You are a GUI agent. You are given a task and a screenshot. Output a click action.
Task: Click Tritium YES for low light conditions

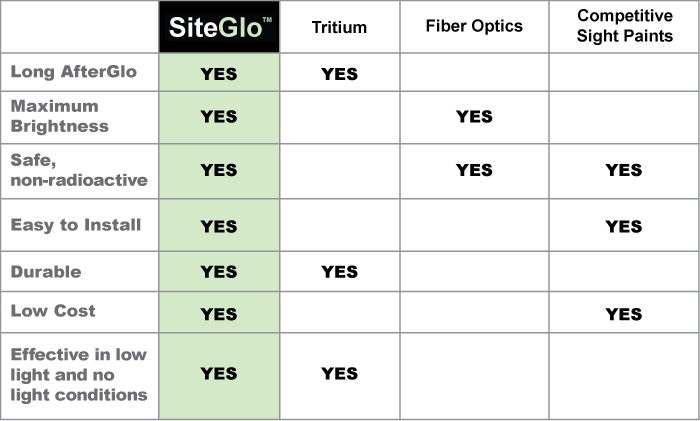tap(339, 374)
